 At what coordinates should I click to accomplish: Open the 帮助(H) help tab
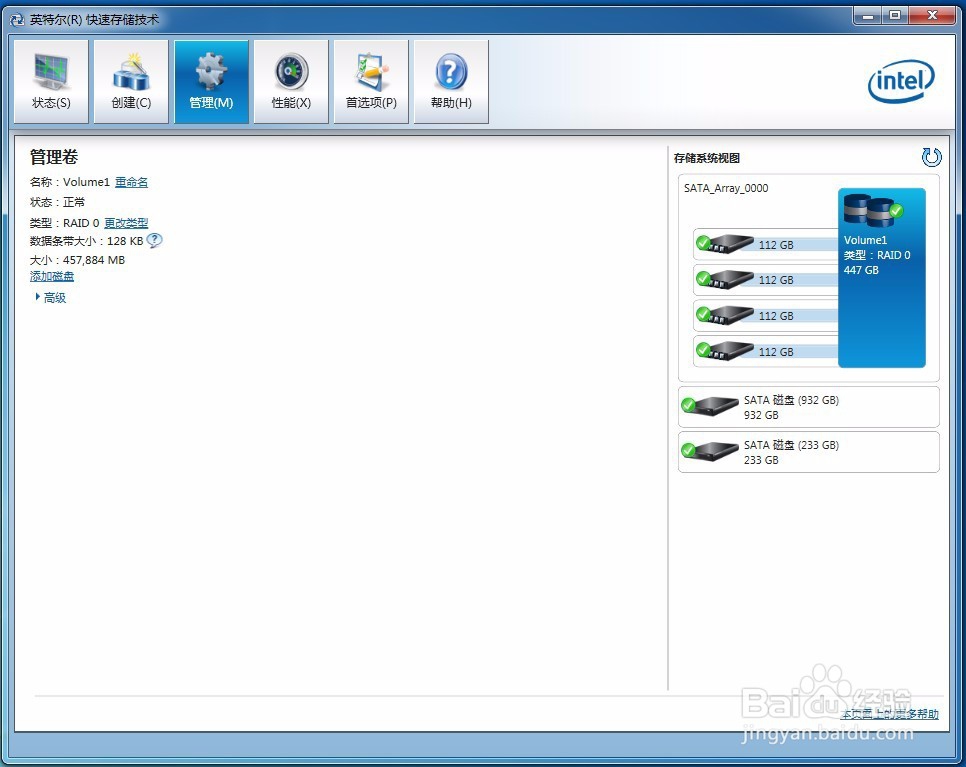[x=452, y=82]
